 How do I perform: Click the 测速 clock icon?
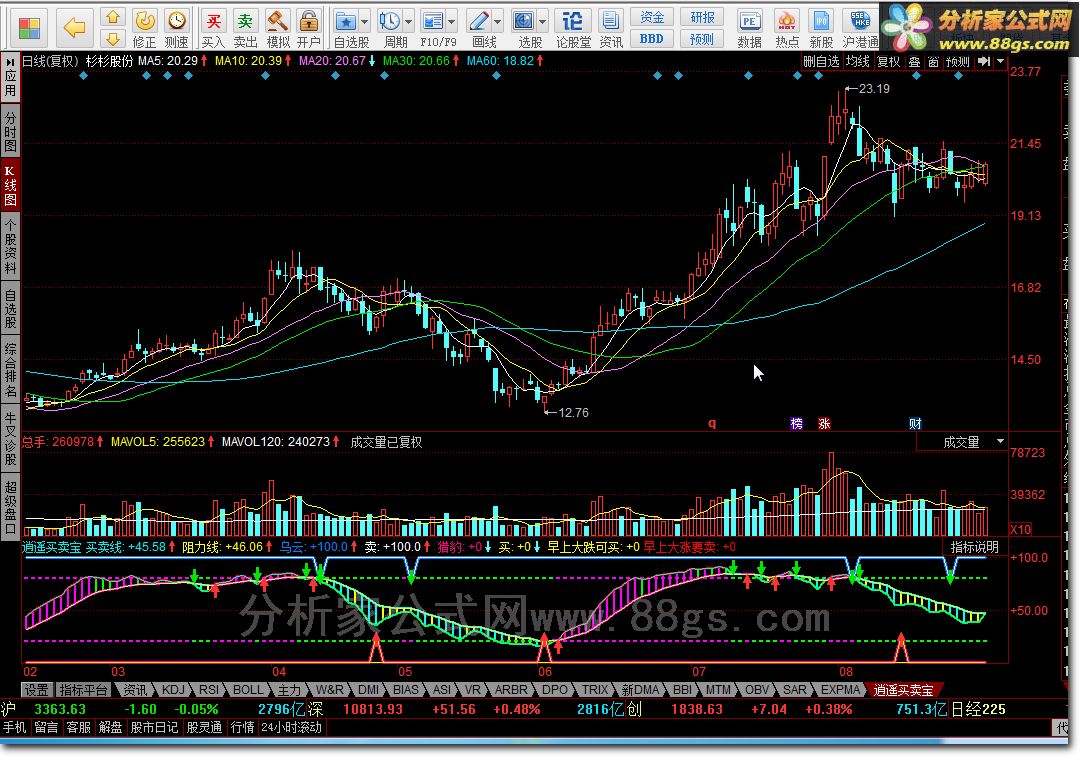coord(177,21)
